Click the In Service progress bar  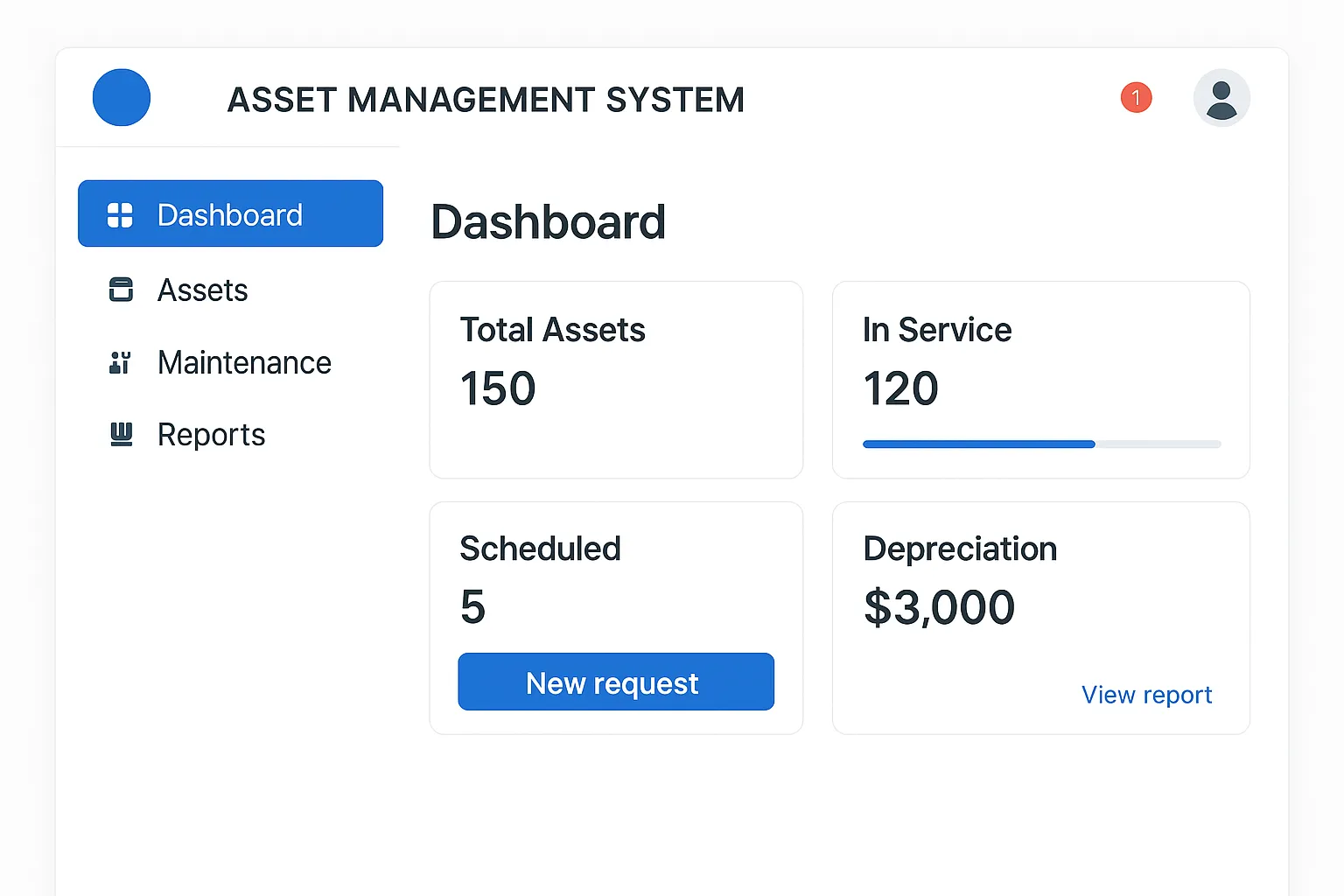(x=1041, y=444)
